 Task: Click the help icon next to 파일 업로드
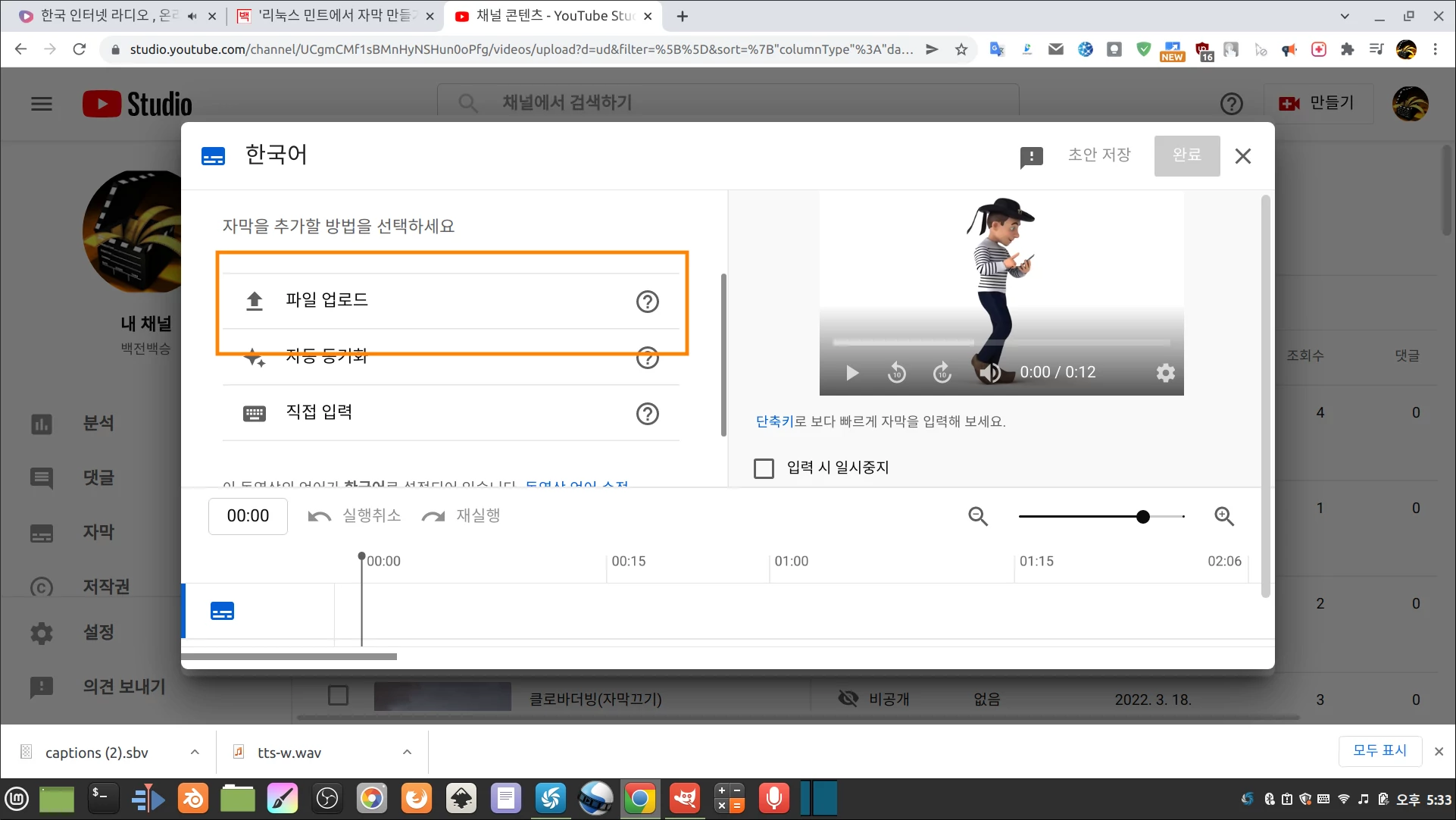(x=647, y=302)
